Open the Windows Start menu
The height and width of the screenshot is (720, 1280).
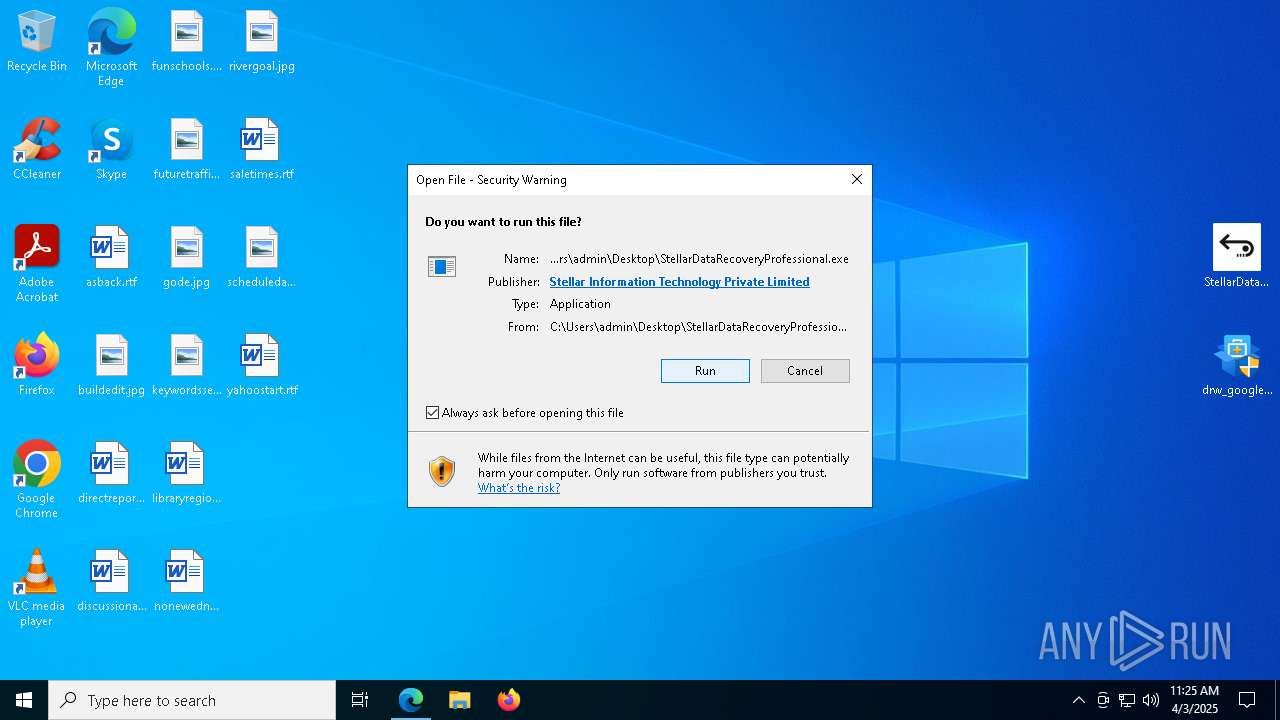point(24,700)
